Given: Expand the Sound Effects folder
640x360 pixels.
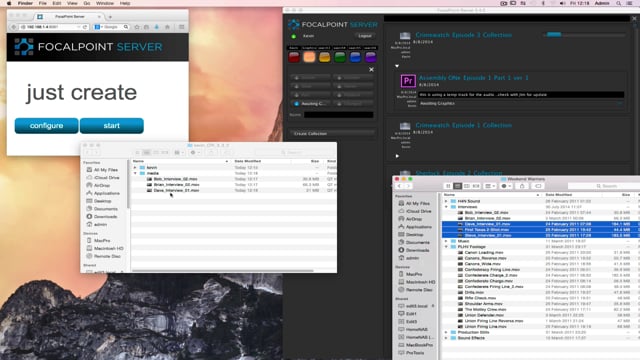Looking at the screenshot, I should pyautogui.click(x=446, y=338).
